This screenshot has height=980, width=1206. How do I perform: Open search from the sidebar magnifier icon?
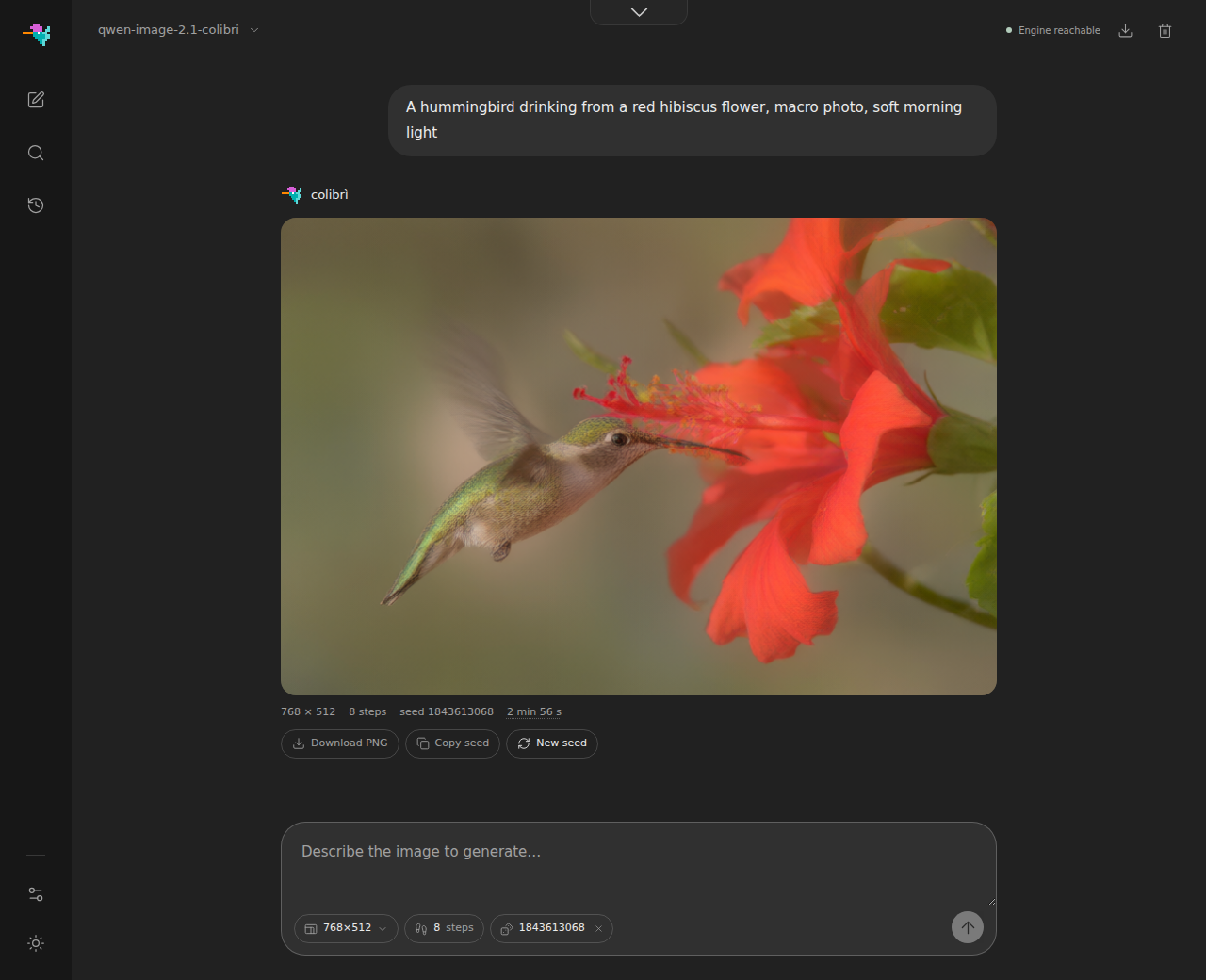36,153
